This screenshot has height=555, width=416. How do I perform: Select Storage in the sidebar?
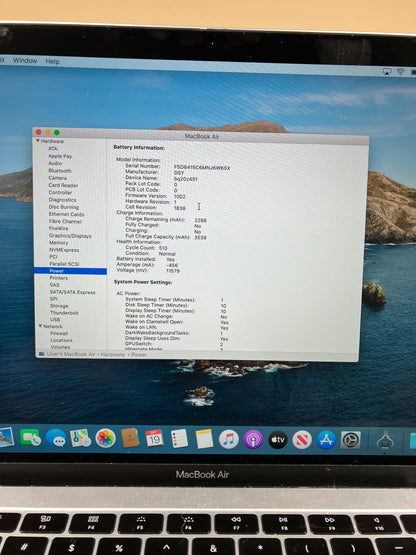[59, 306]
